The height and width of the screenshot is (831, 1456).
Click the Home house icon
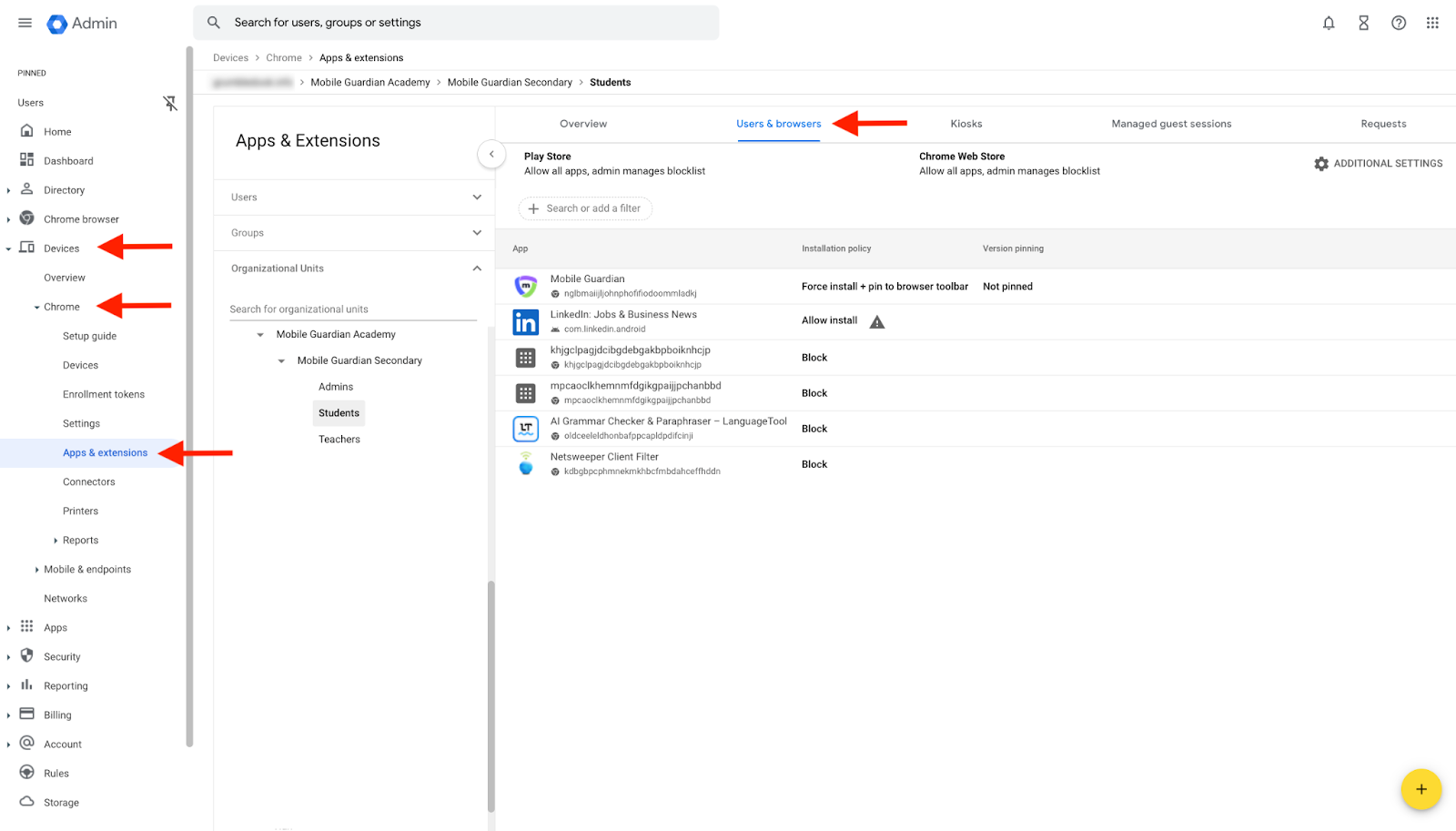tap(27, 131)
